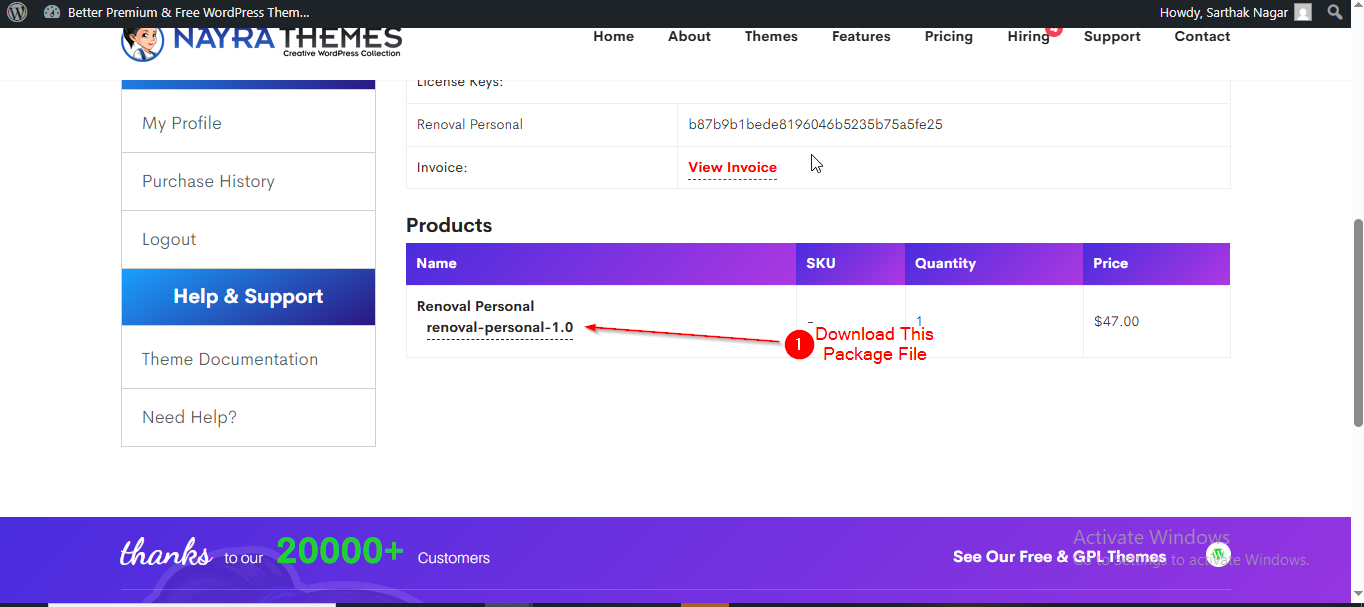Screen dimensions: 1364x607
Task: Click the Hiring notification badge
Action: coord(1053,31)
